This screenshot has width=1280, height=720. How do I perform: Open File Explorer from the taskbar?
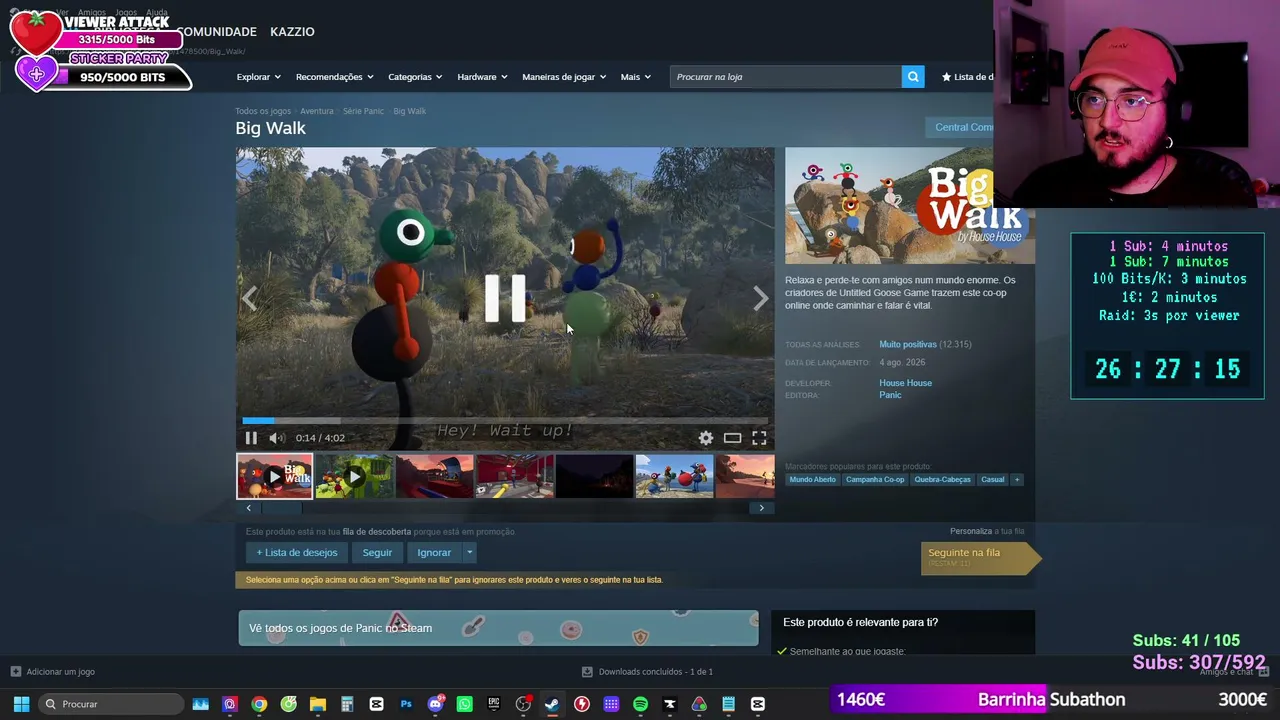coord(318,704)
